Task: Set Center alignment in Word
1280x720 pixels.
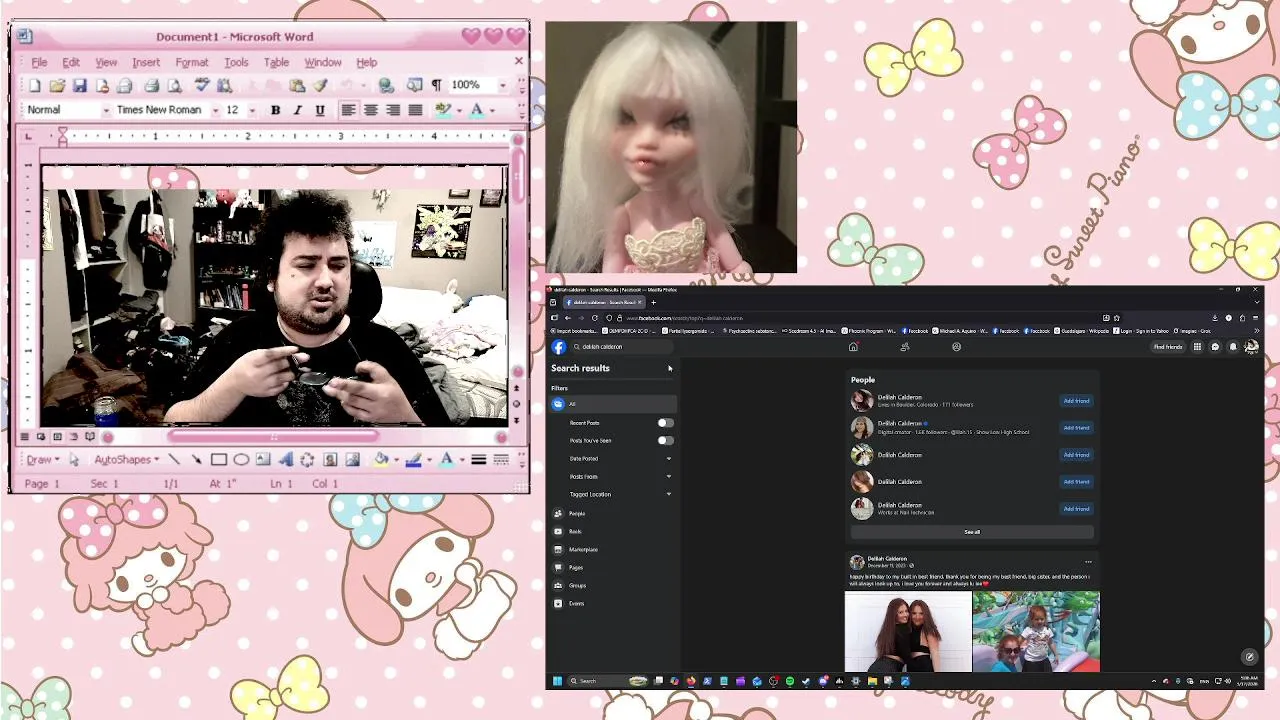Action: [370, 110]
